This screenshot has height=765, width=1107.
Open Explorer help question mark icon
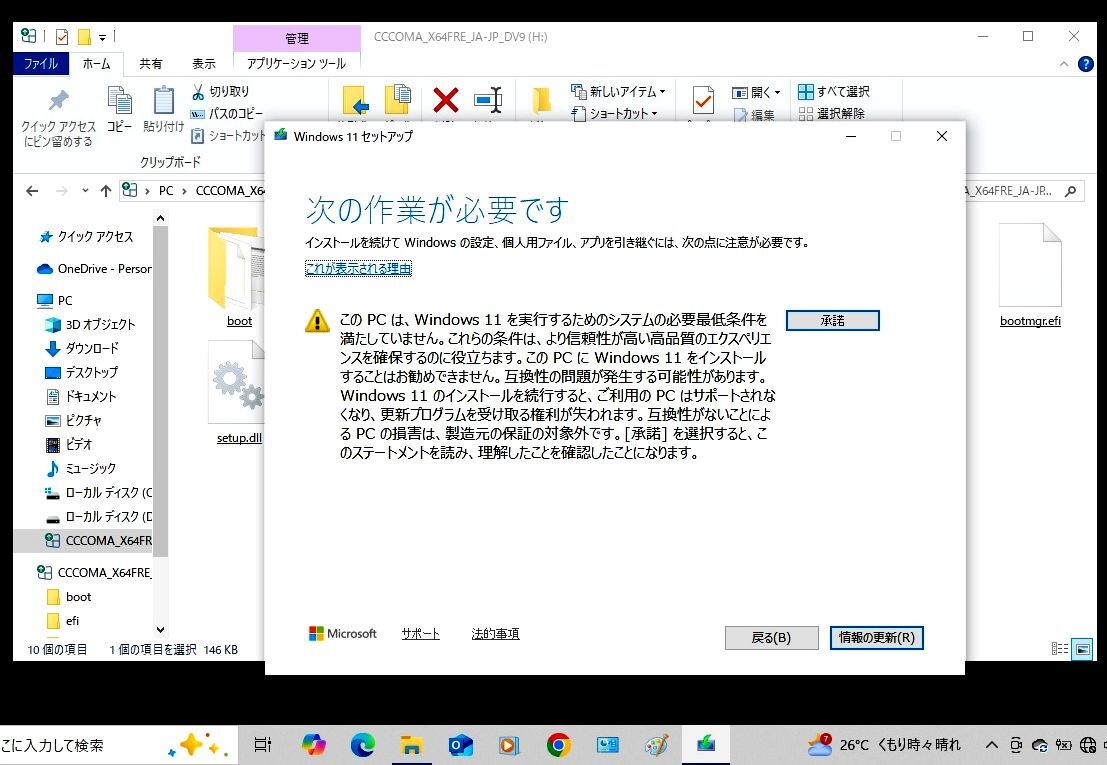click(1086, 64)
